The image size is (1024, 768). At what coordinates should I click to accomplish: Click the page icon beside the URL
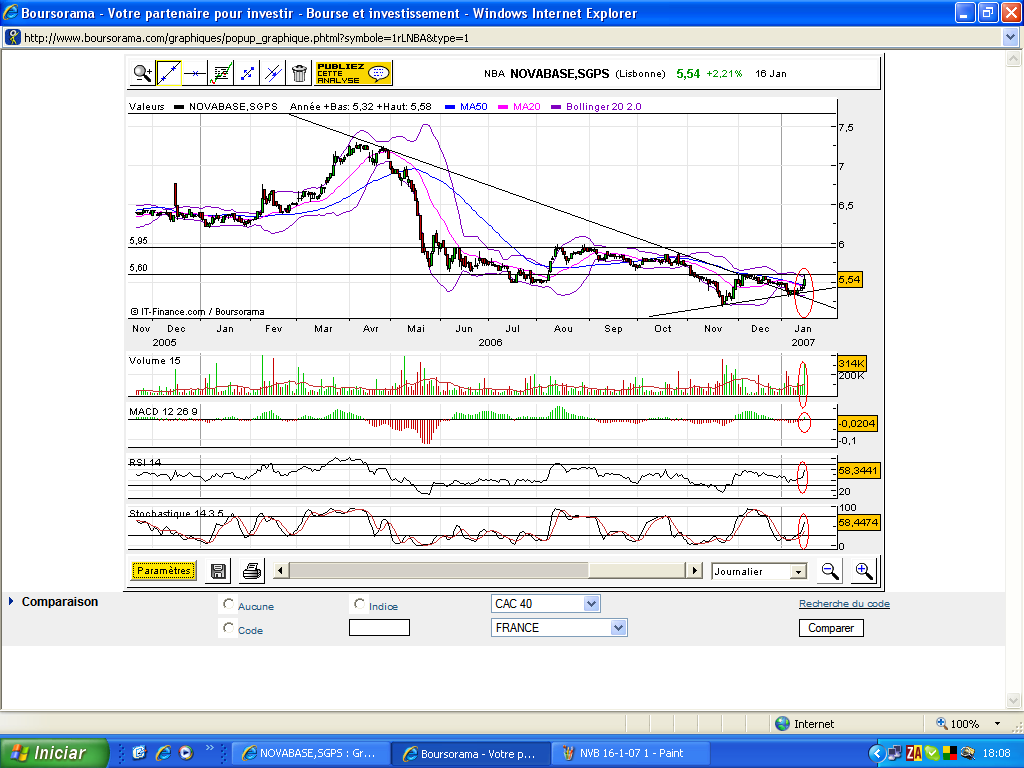[x=12, y=37]
